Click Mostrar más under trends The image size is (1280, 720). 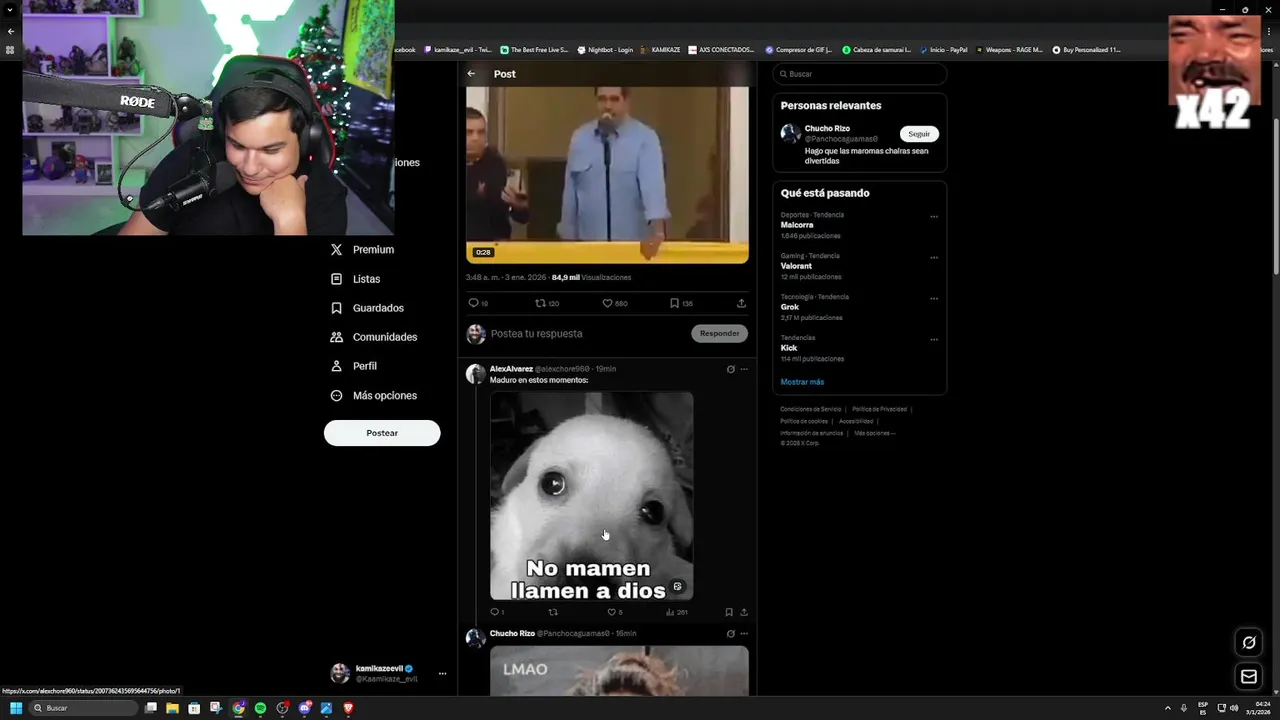point(802,382)
